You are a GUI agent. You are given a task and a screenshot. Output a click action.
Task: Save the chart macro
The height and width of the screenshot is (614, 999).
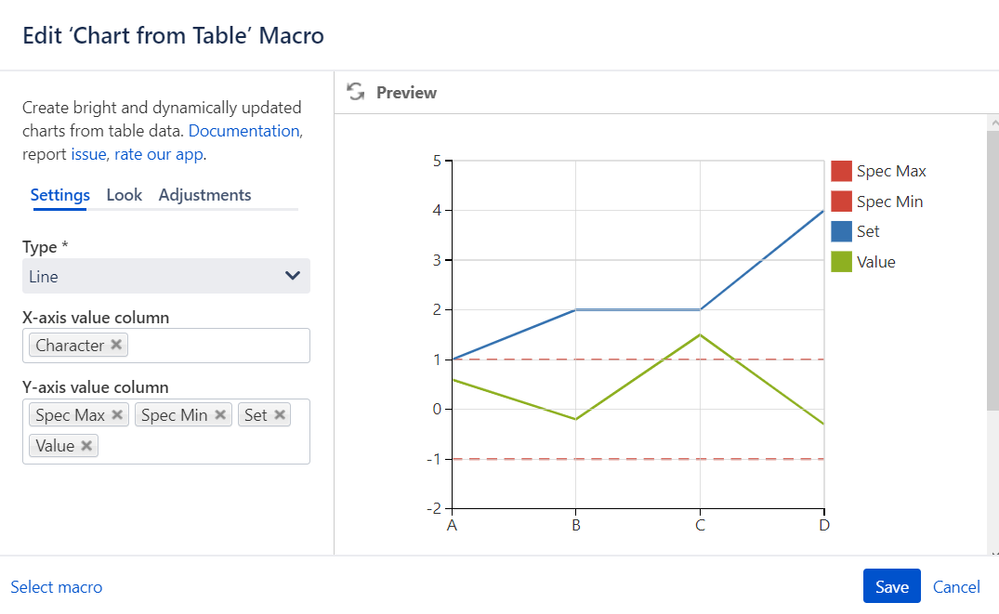coord(891,587)
